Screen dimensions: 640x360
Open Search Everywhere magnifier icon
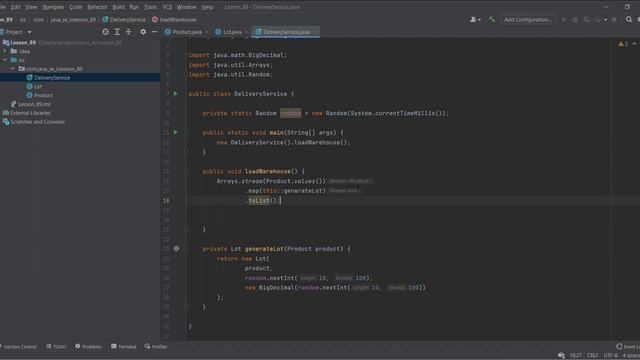pos(629,20)
